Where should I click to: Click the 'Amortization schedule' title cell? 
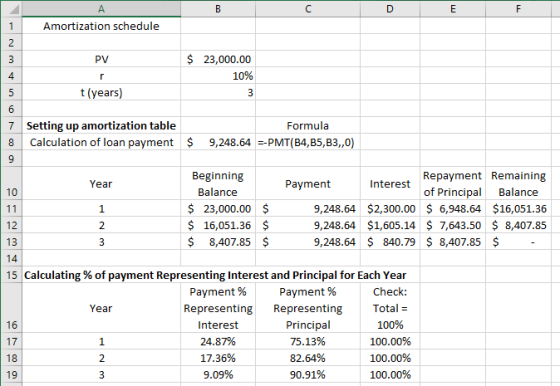pyautogui.click(x=101, y=26)
